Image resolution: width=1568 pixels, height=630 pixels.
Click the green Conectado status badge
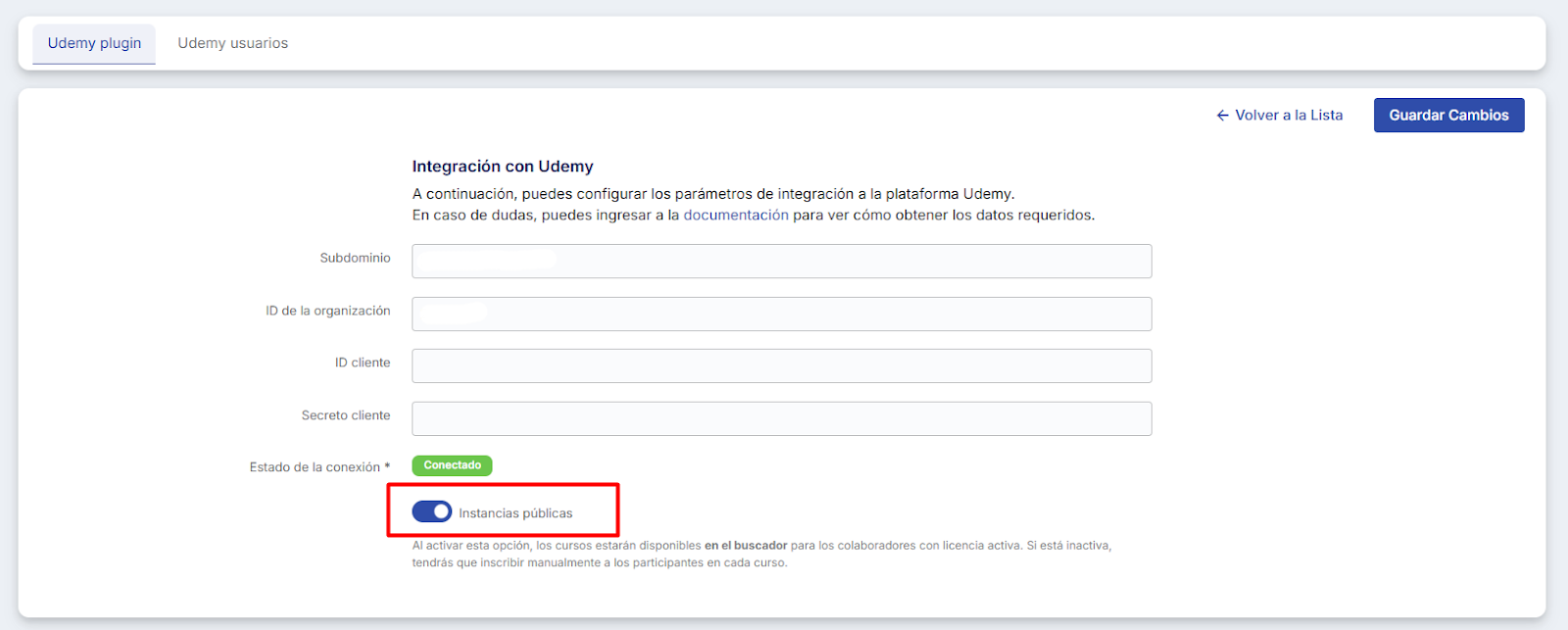coord(452,465)
